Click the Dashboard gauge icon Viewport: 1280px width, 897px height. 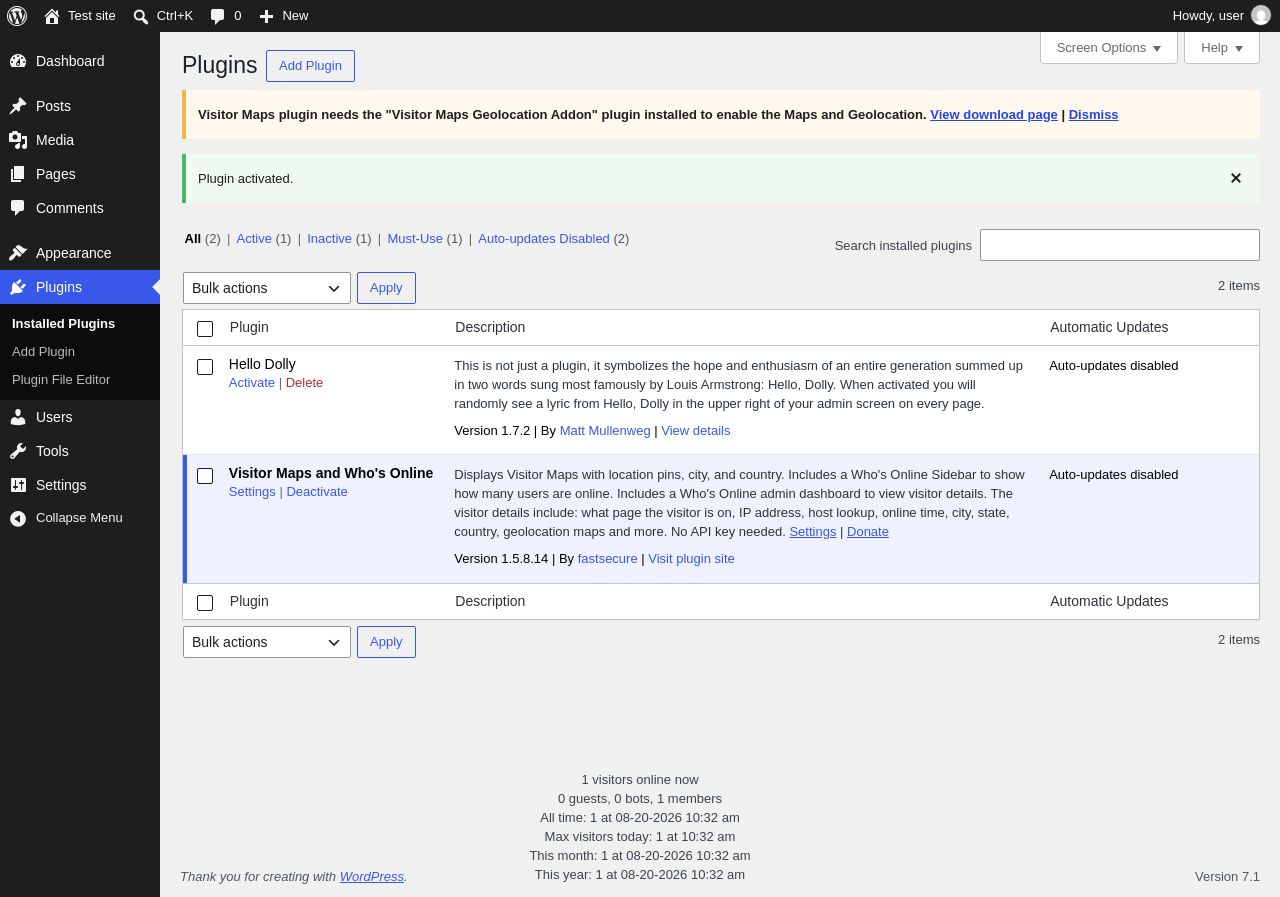tap(18, 61)
